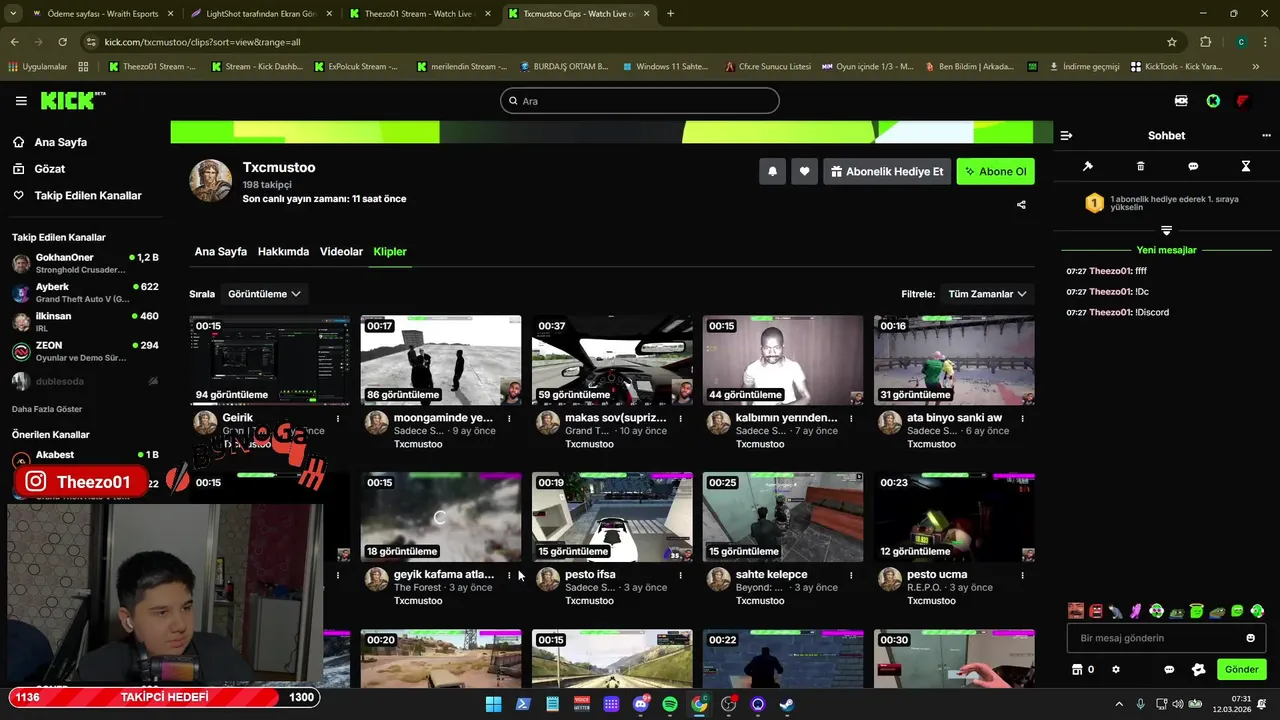Click the wallet icon in Kick header

pyautogui.click(x=1181, y=101)
